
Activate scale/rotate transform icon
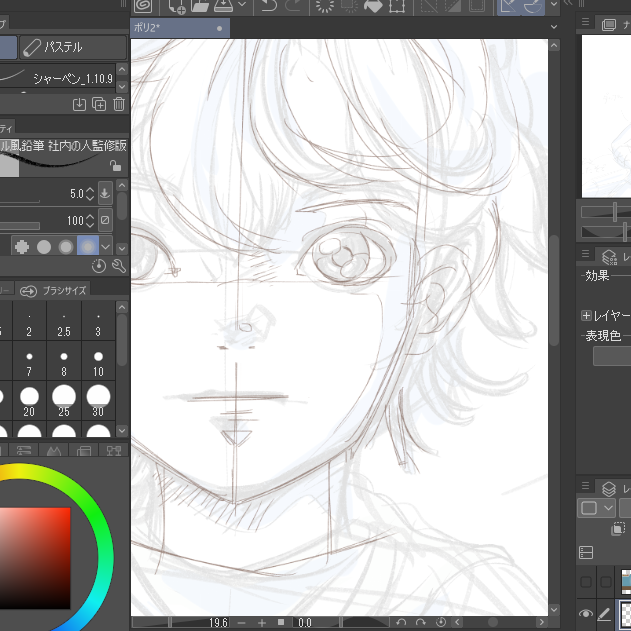click(397, 6)
